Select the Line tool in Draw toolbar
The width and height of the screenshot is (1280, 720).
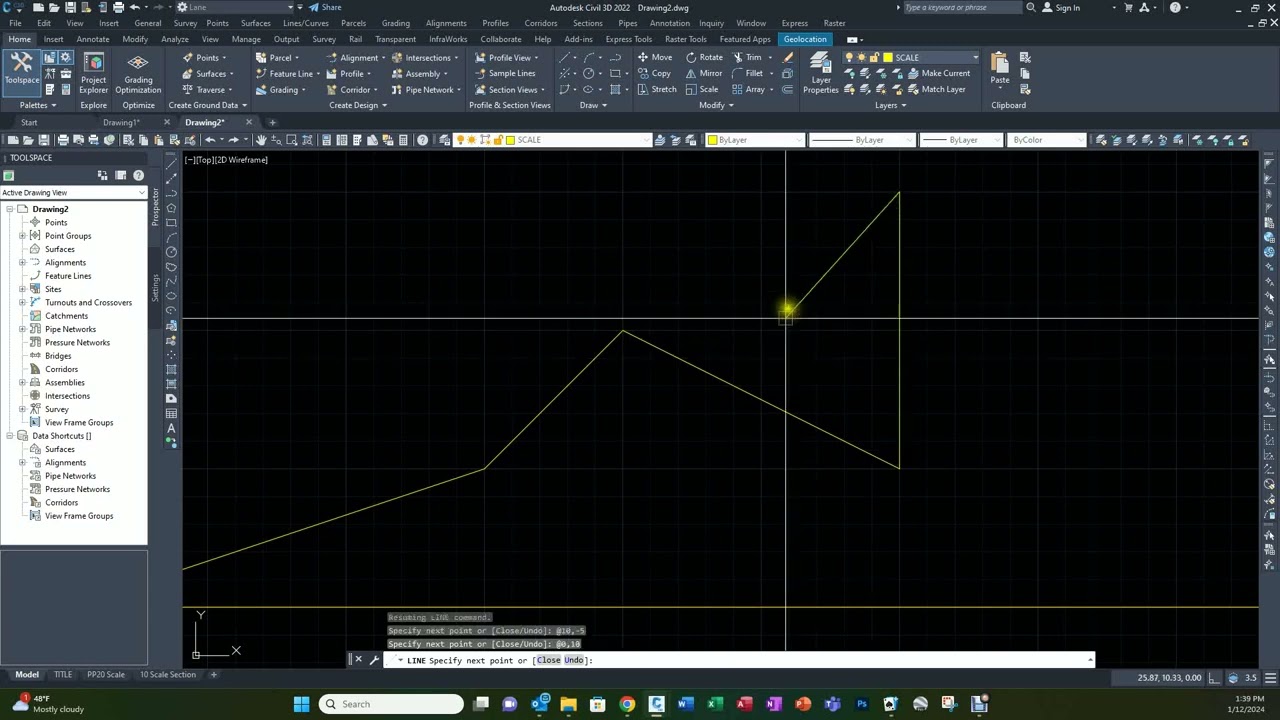pos(171,164)
